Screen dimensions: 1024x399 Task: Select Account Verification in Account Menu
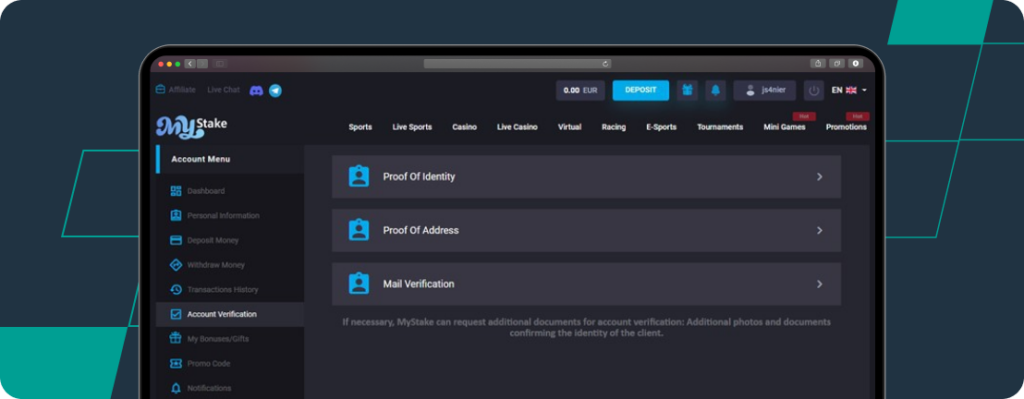[x=230, y=314]
